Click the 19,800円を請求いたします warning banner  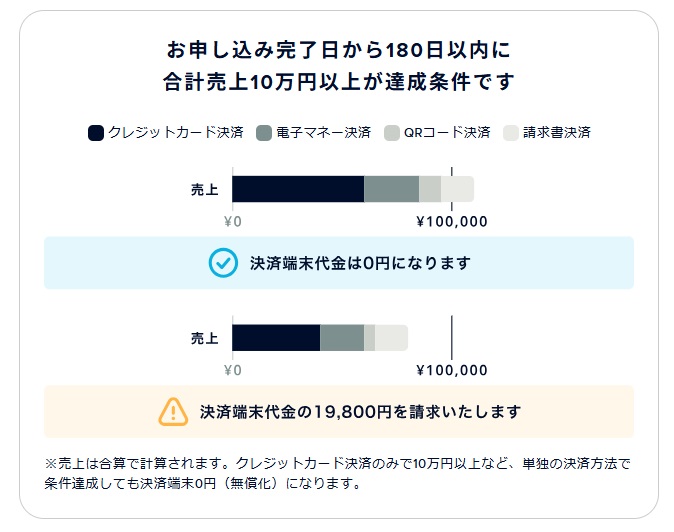click(x=339, y=412)
